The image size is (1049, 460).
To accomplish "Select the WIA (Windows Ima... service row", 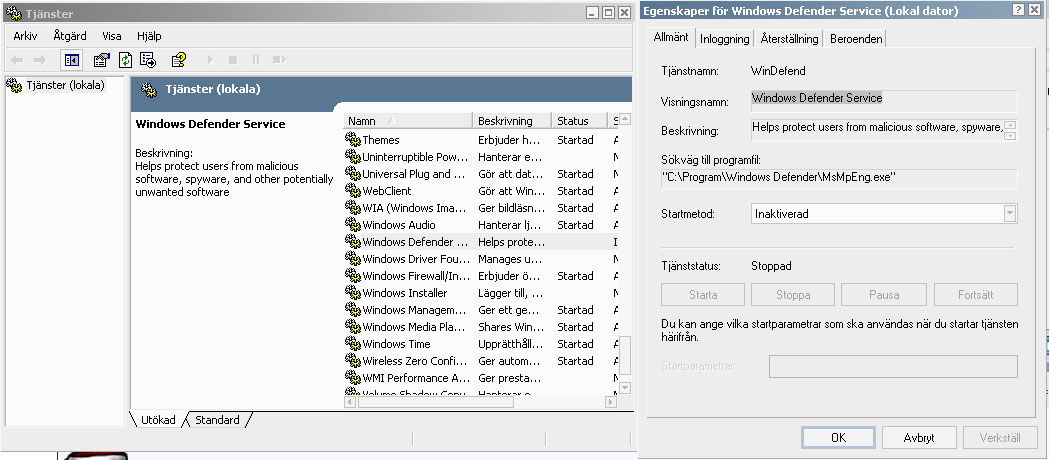I will 481,208.
